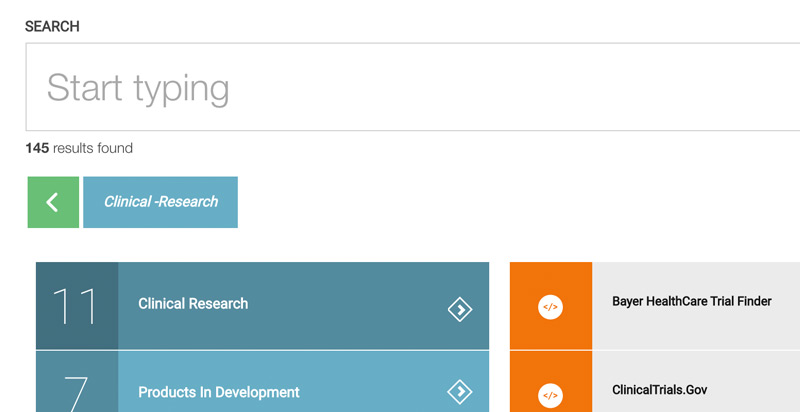
Task: Click the bold '145' results number
Action: (x=37, y=148)
